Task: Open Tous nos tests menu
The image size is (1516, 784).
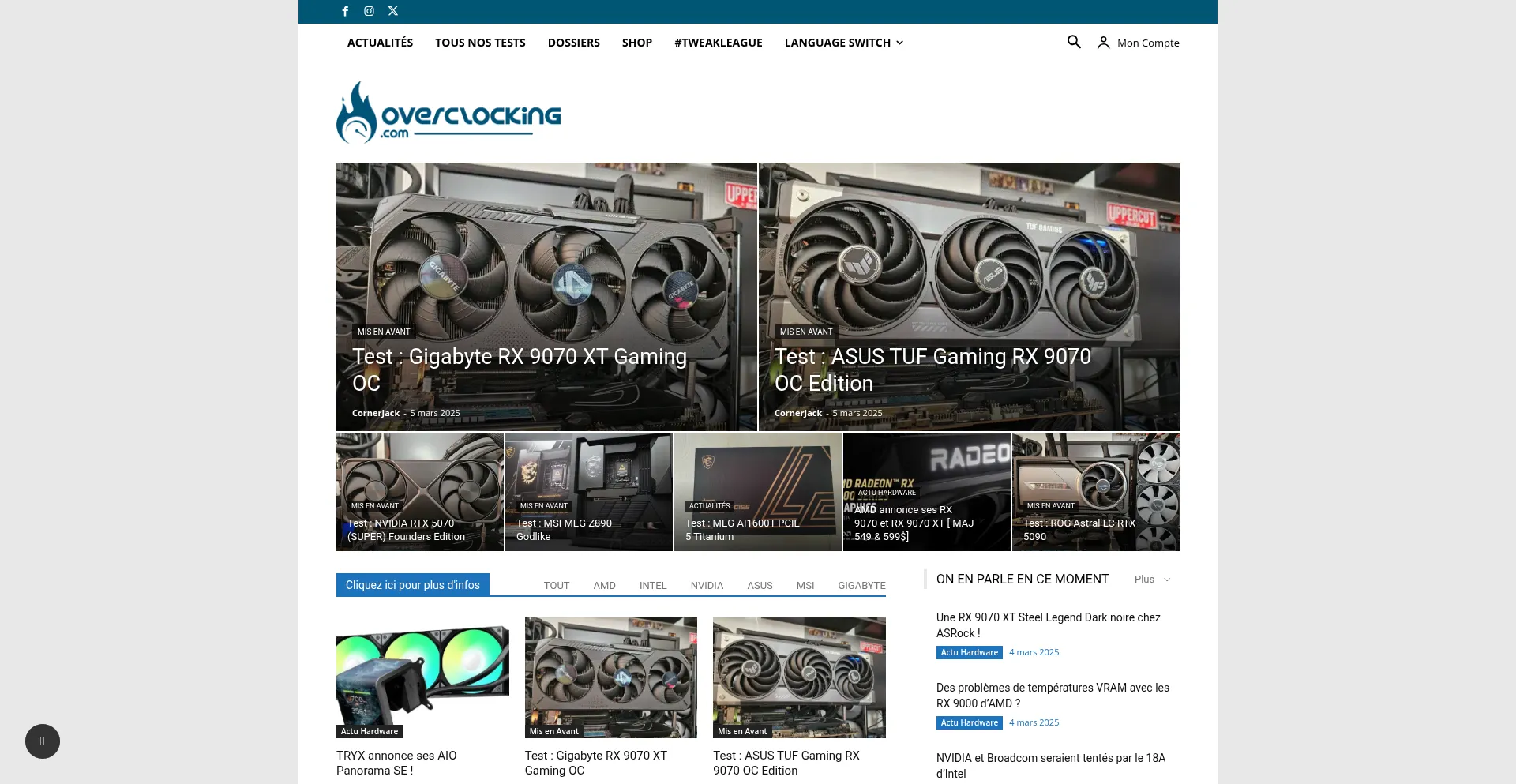Action: pyautogui.click(x=480, y=43)
